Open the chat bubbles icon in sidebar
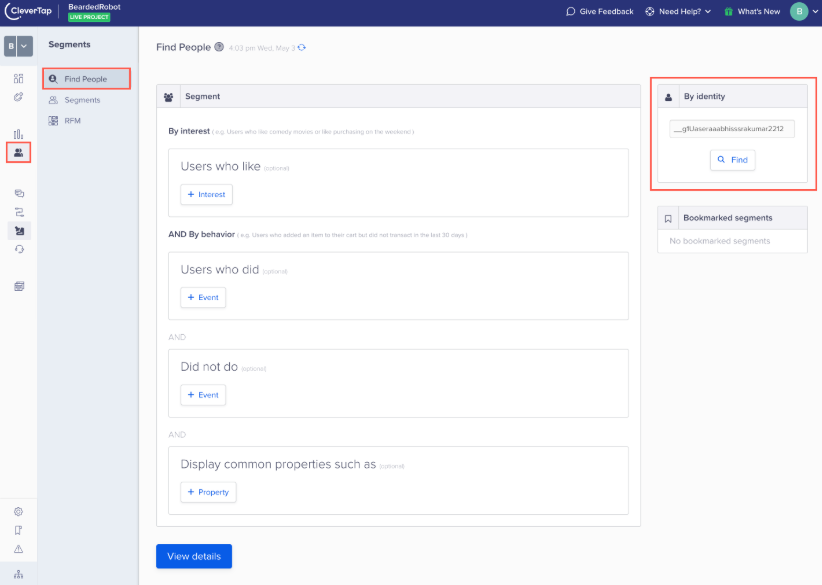822x585 pixels. point(19,193)
